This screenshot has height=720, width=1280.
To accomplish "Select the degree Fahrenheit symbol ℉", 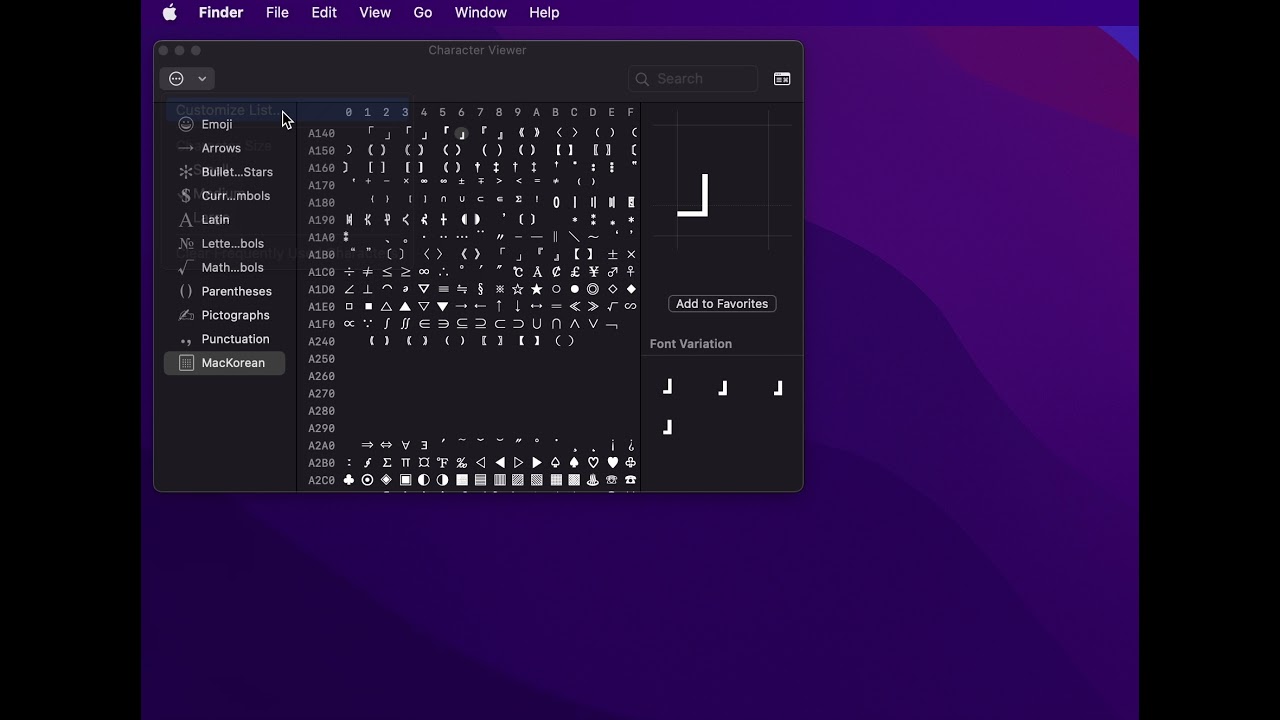I will tap(443, 463).
